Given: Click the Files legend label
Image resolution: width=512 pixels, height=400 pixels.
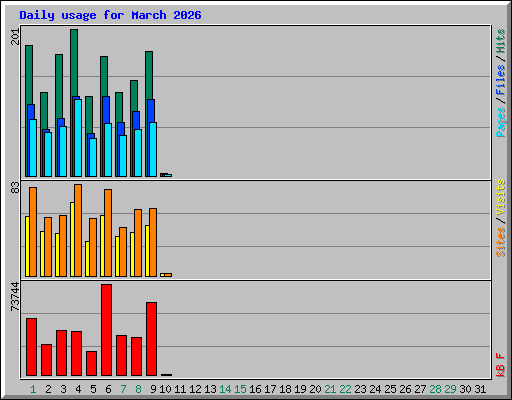Looking at the screenshot, I should point(500,80).
